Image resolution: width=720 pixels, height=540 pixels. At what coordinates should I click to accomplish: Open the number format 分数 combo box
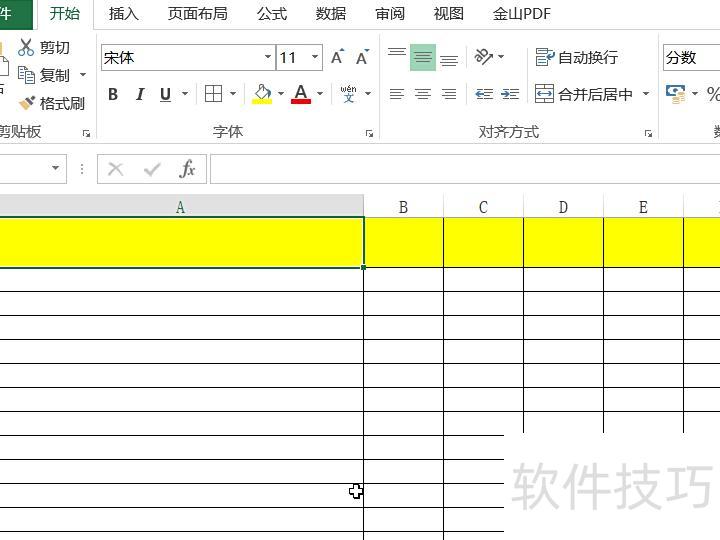tap(692, 57)
